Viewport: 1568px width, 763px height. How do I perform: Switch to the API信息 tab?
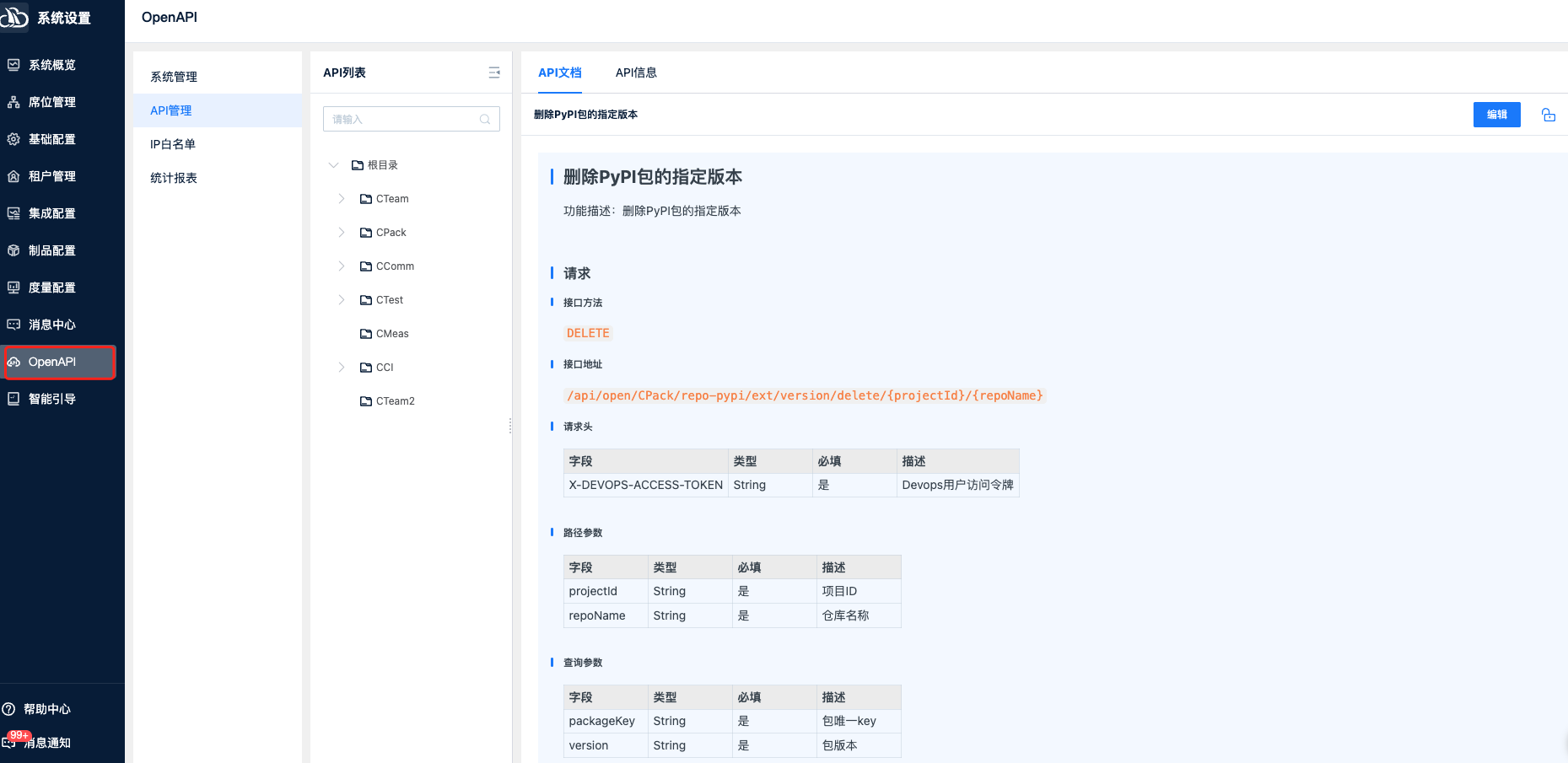[636, 73]
